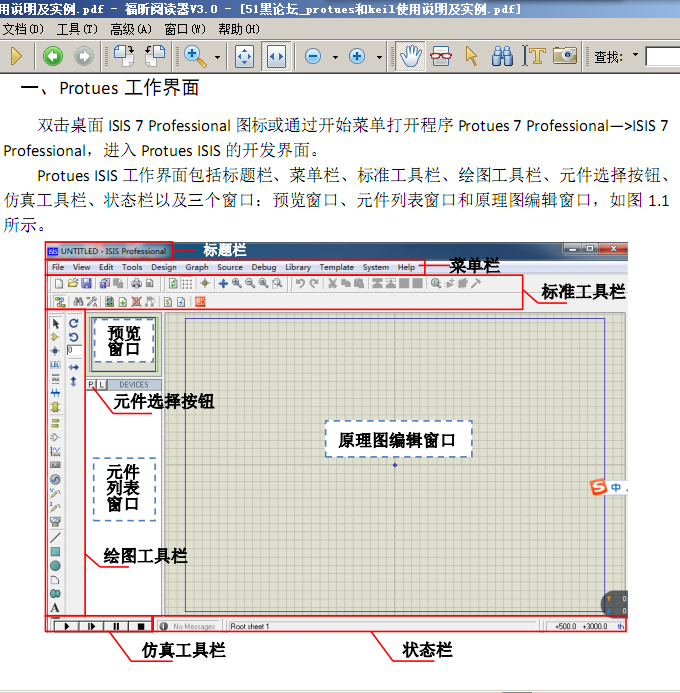Click the text A tool in the ISIS figure
The image size is (680, 693).
(55, 607)
